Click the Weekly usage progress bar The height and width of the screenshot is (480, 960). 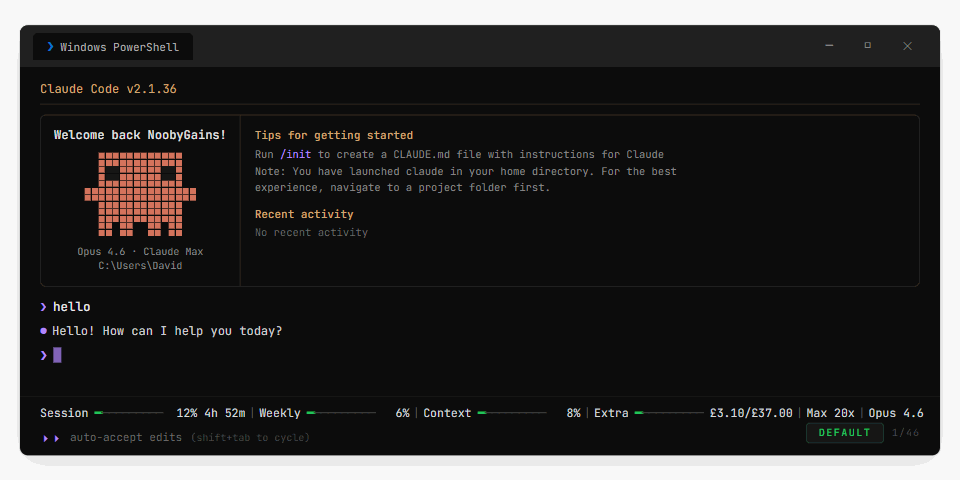(x=341, y=413)
